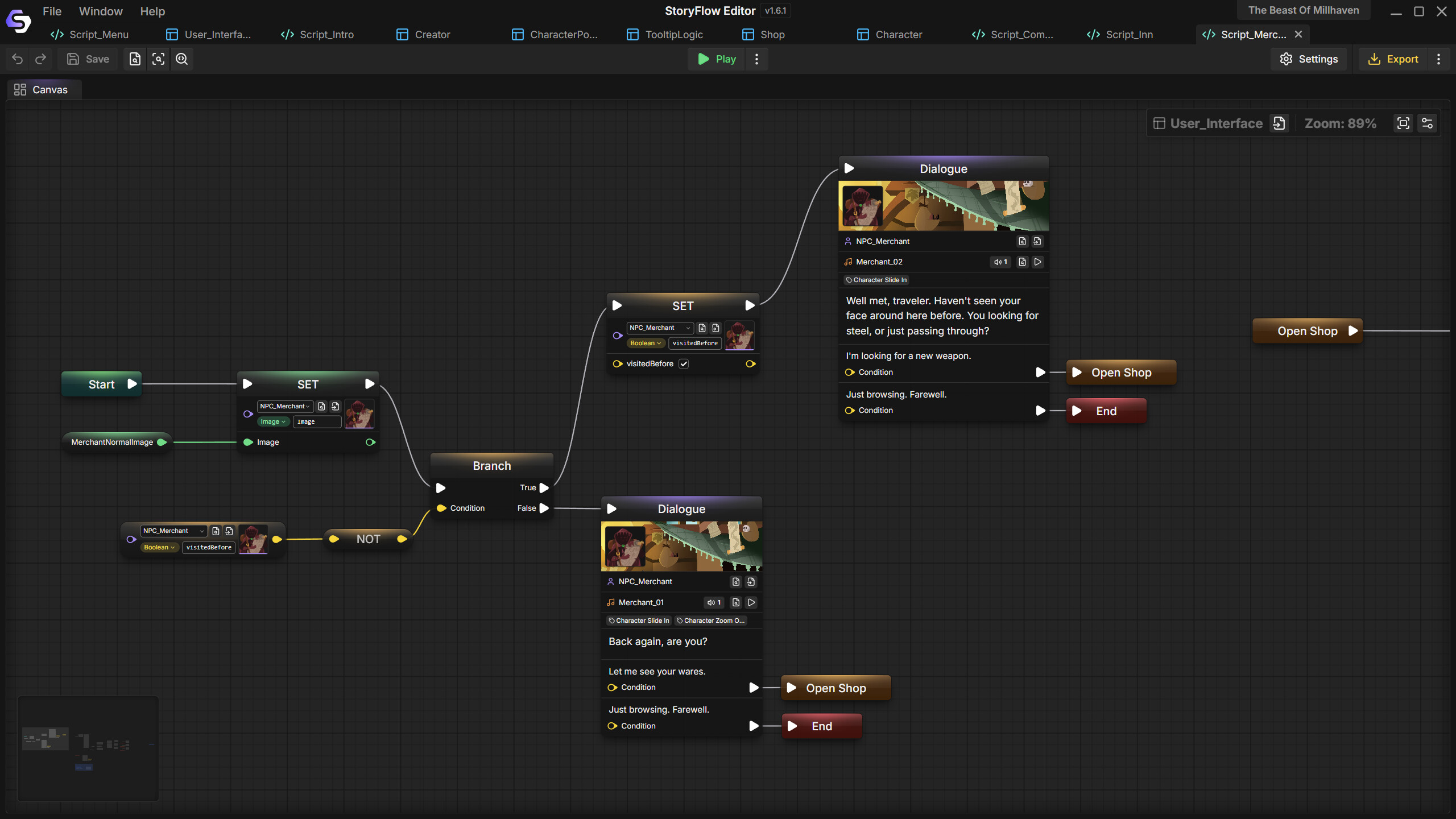Open the Boolean dropdown in the getter node near NOT
The width and height of the screenshot is (1456, 819).
tap(159, 547)
